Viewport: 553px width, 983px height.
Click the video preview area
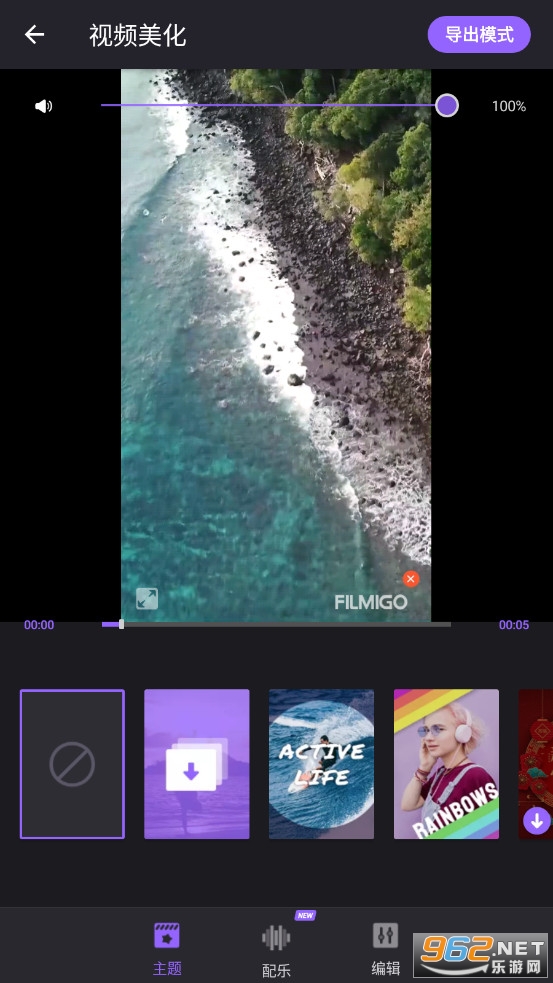coord(276,345)
